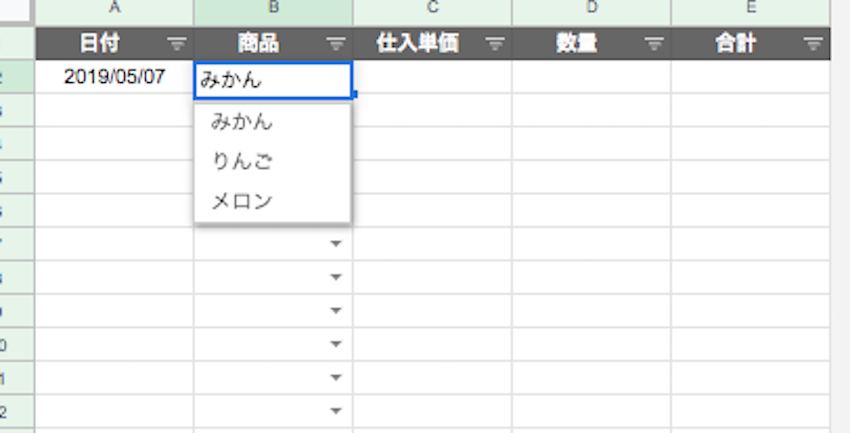The image size is (850, 433).
Task: Expand the second dropdown arrow below the suggestion list
Action: [336, 277]
